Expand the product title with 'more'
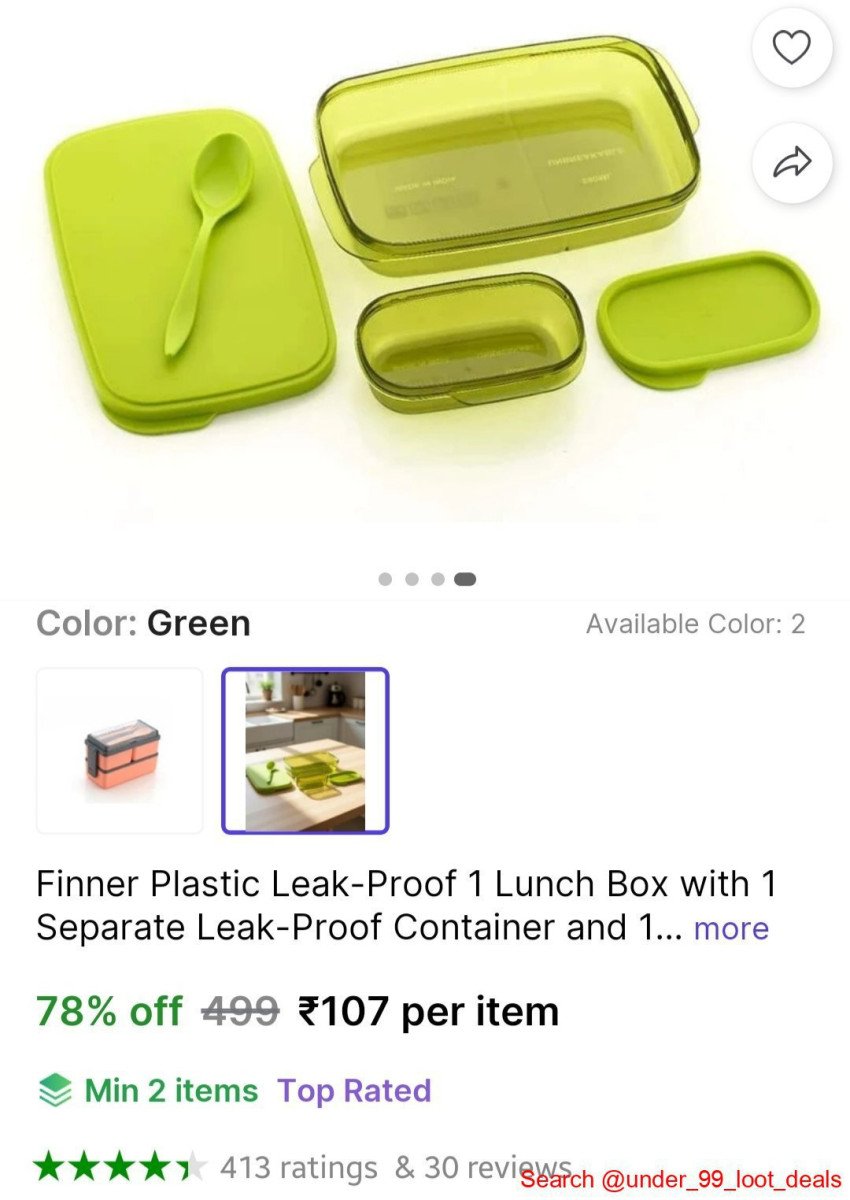Screen dimensions: 850x1200 [731, 928]
